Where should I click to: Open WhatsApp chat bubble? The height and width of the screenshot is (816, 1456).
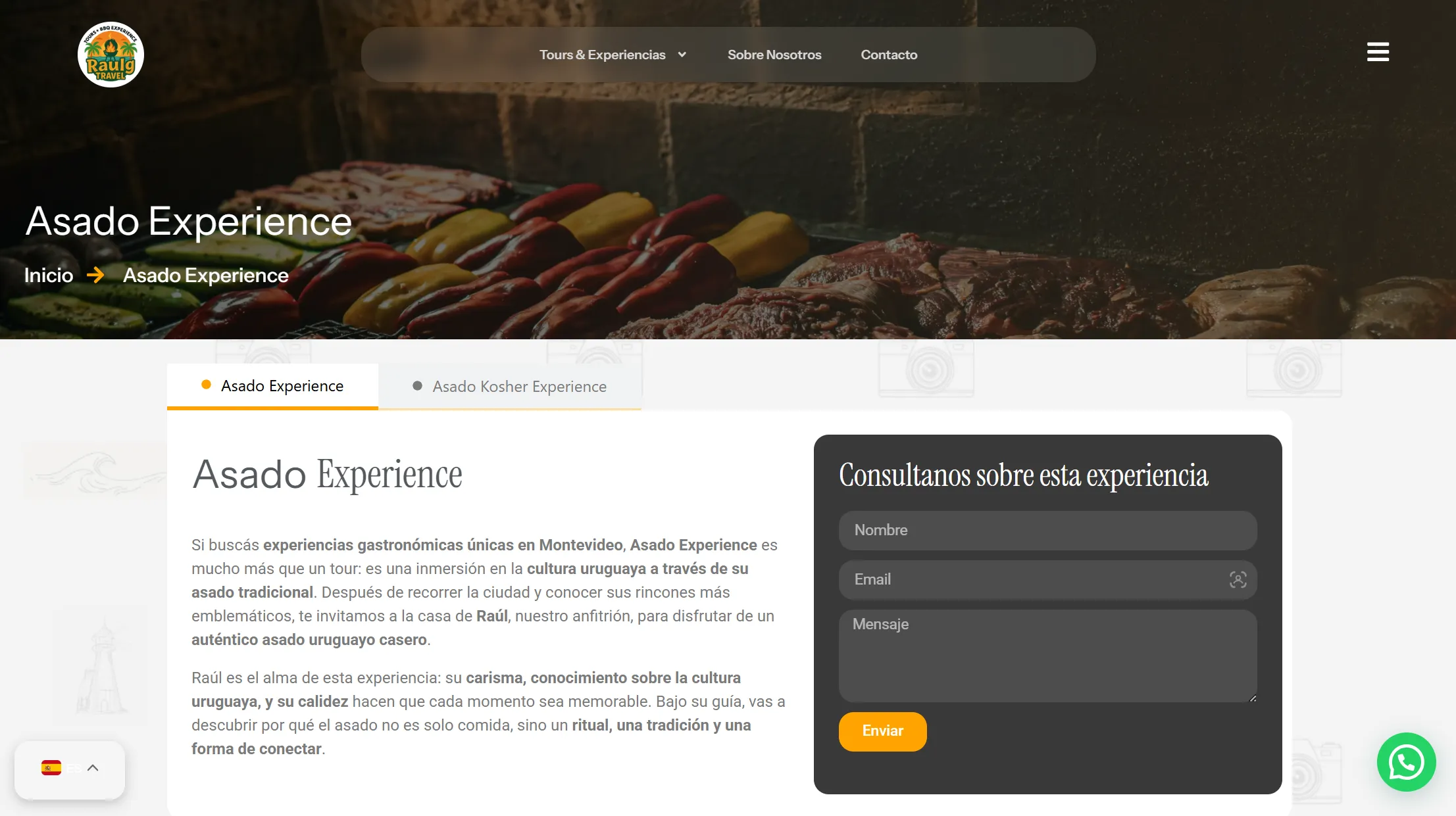[x=1406, y=762]
